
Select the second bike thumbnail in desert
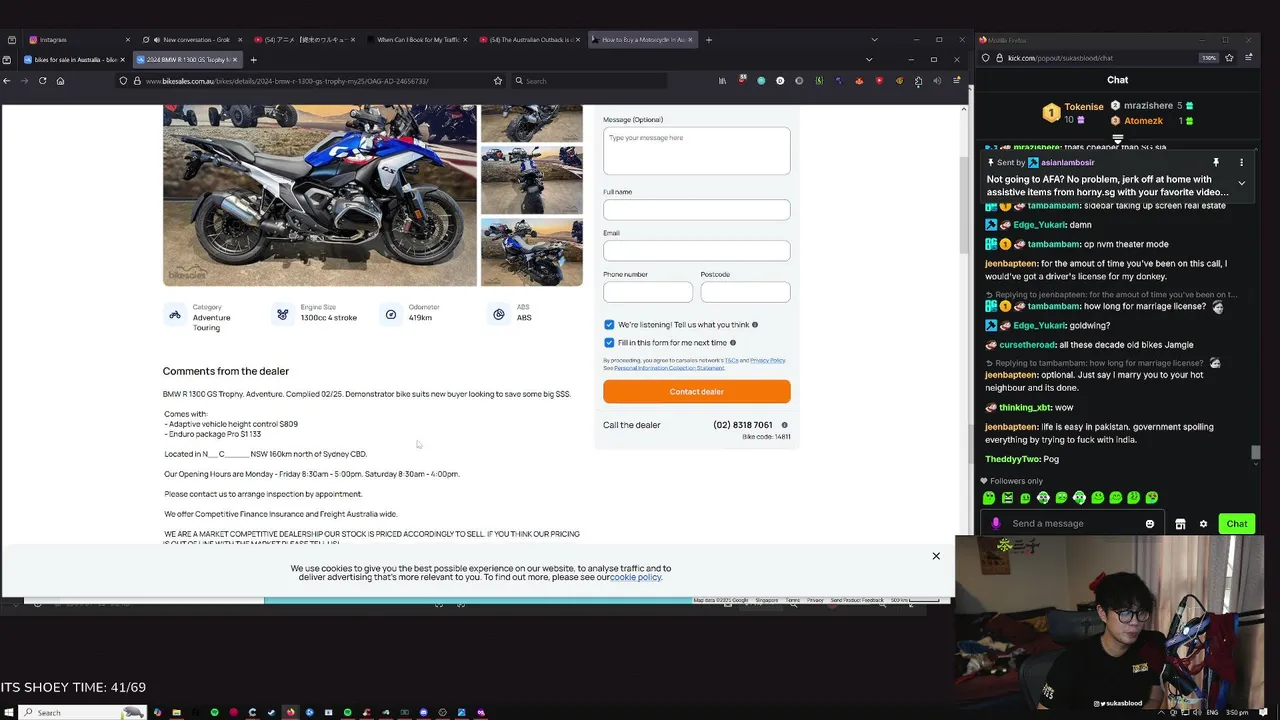tap(531, 180)
